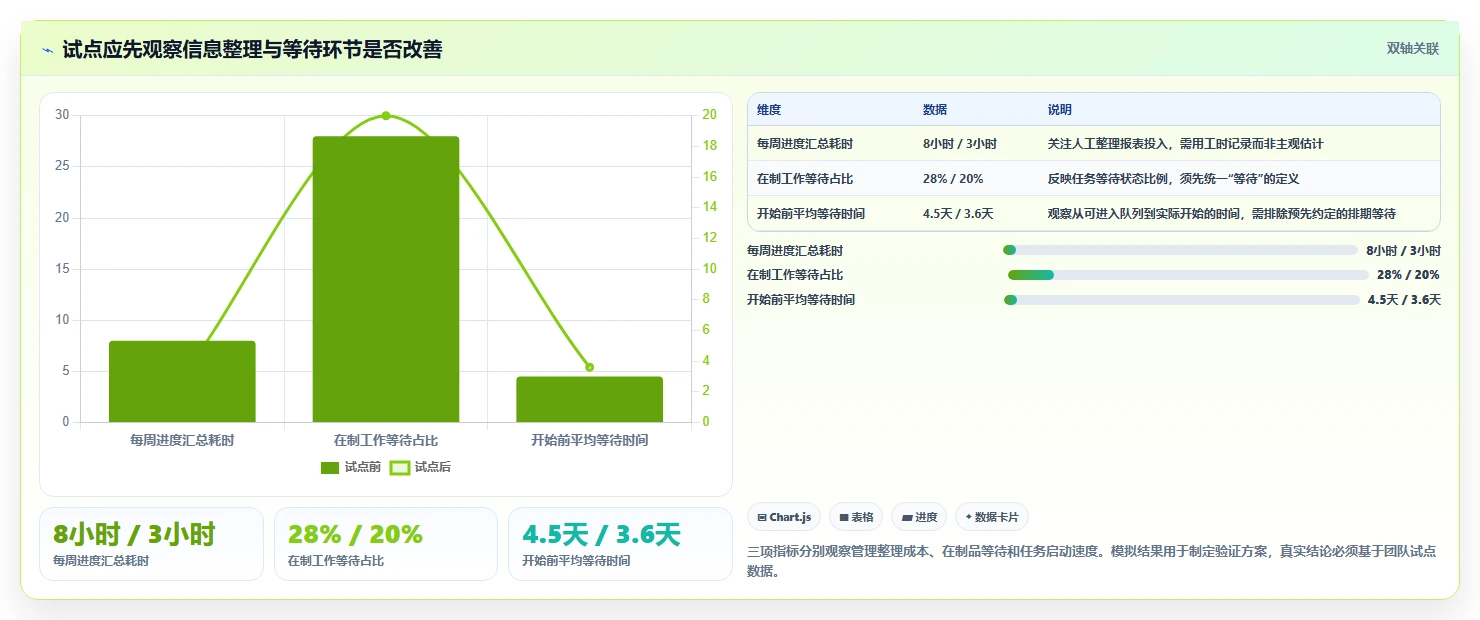This screenshot has width=1480, height=620.
Task: Click the 在制工作等待占比 bar in the chart
Action: [386, 279]
